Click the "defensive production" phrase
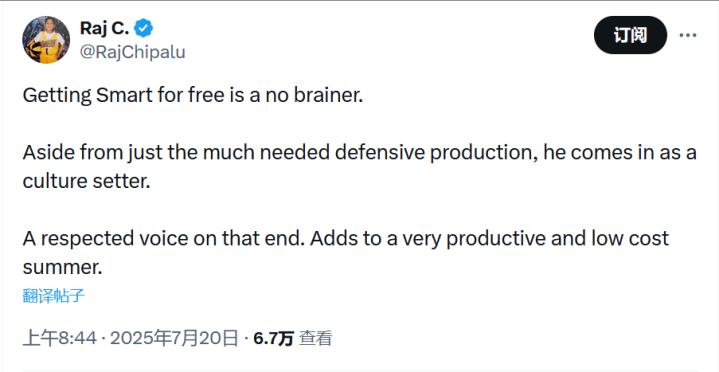 (436, 153)
